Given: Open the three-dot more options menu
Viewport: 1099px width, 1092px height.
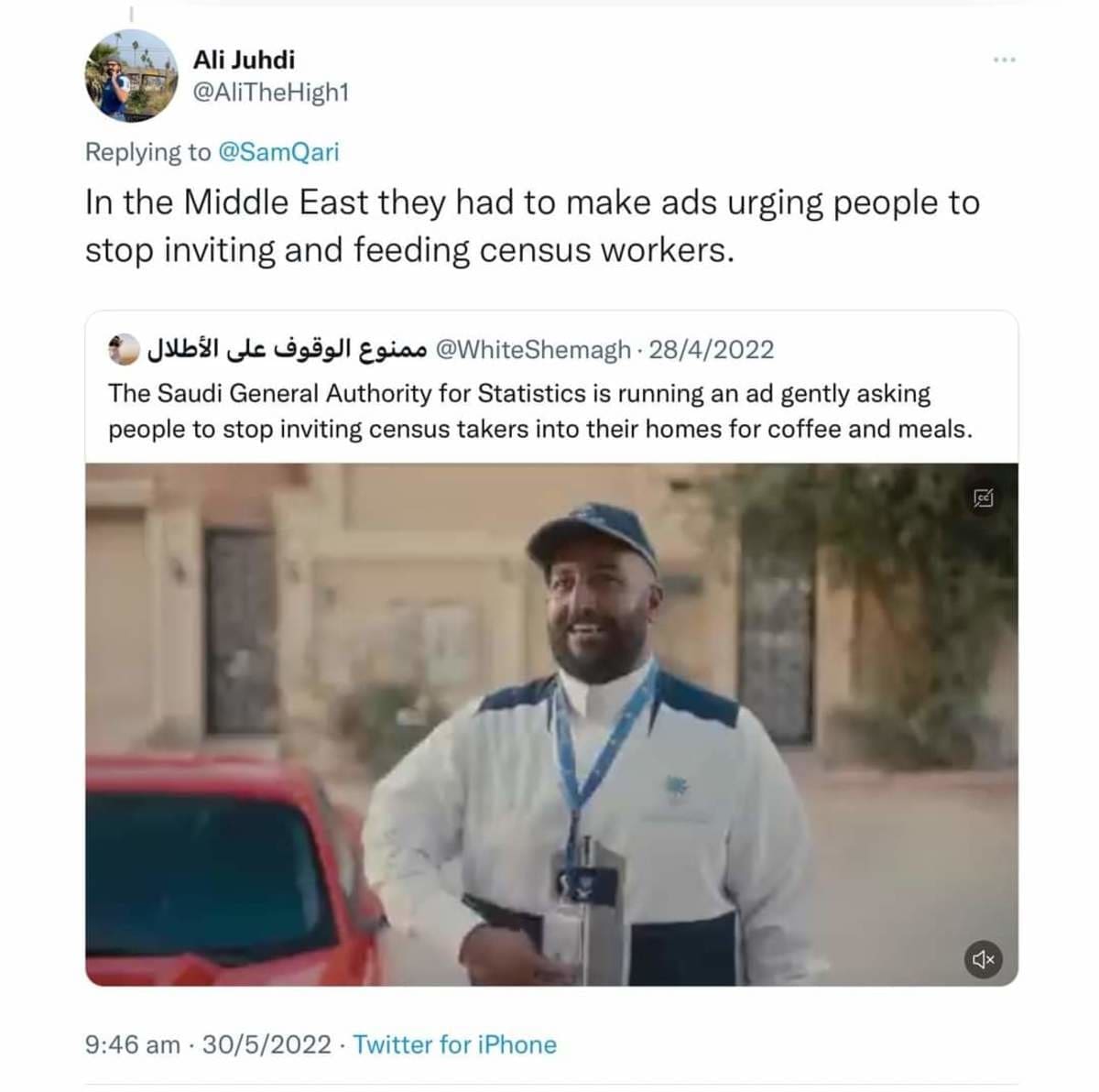Looking at the screenshot, I should click(1004, 60).
